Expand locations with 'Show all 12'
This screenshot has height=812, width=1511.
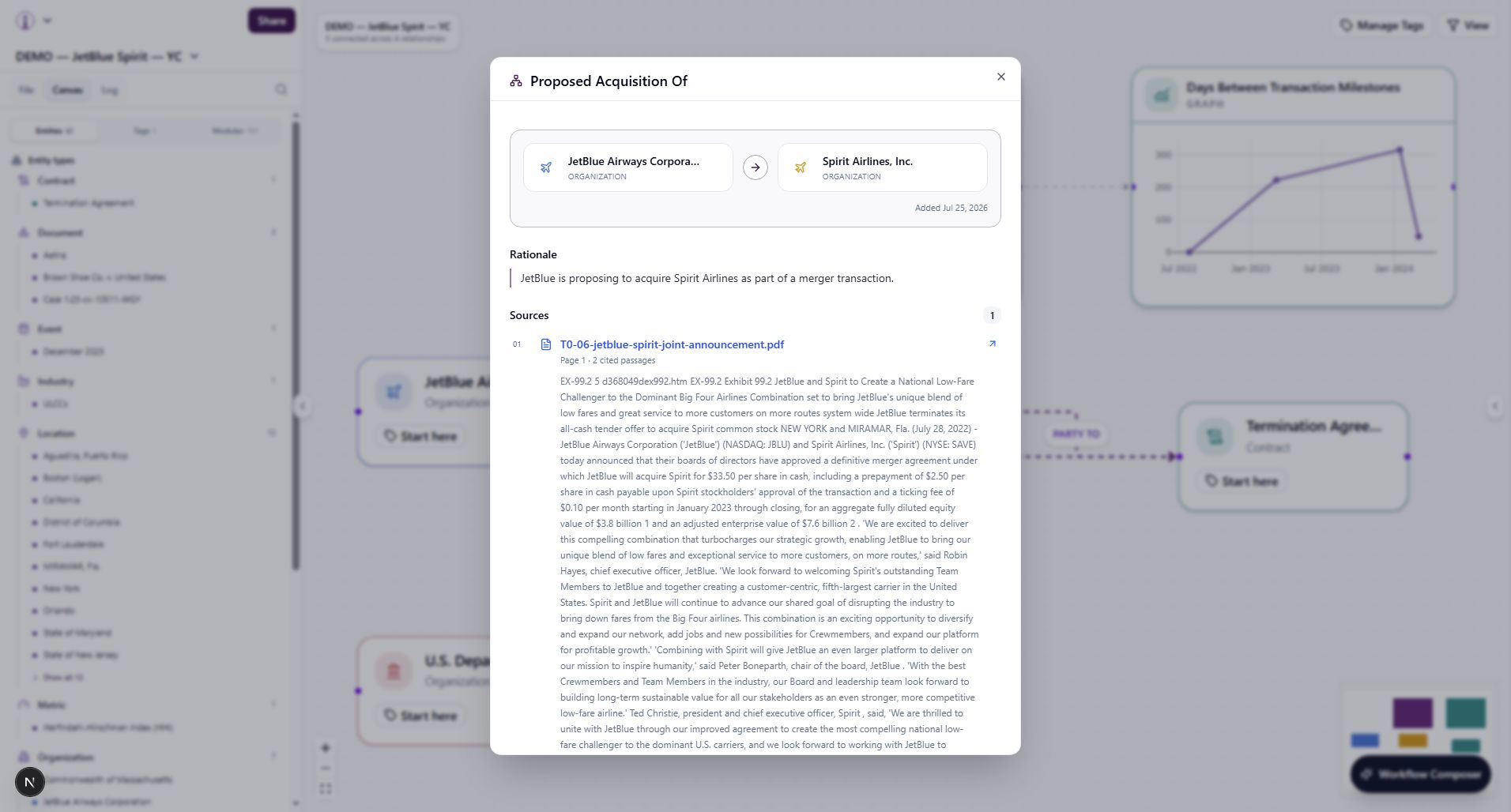(x=62, y=678)
